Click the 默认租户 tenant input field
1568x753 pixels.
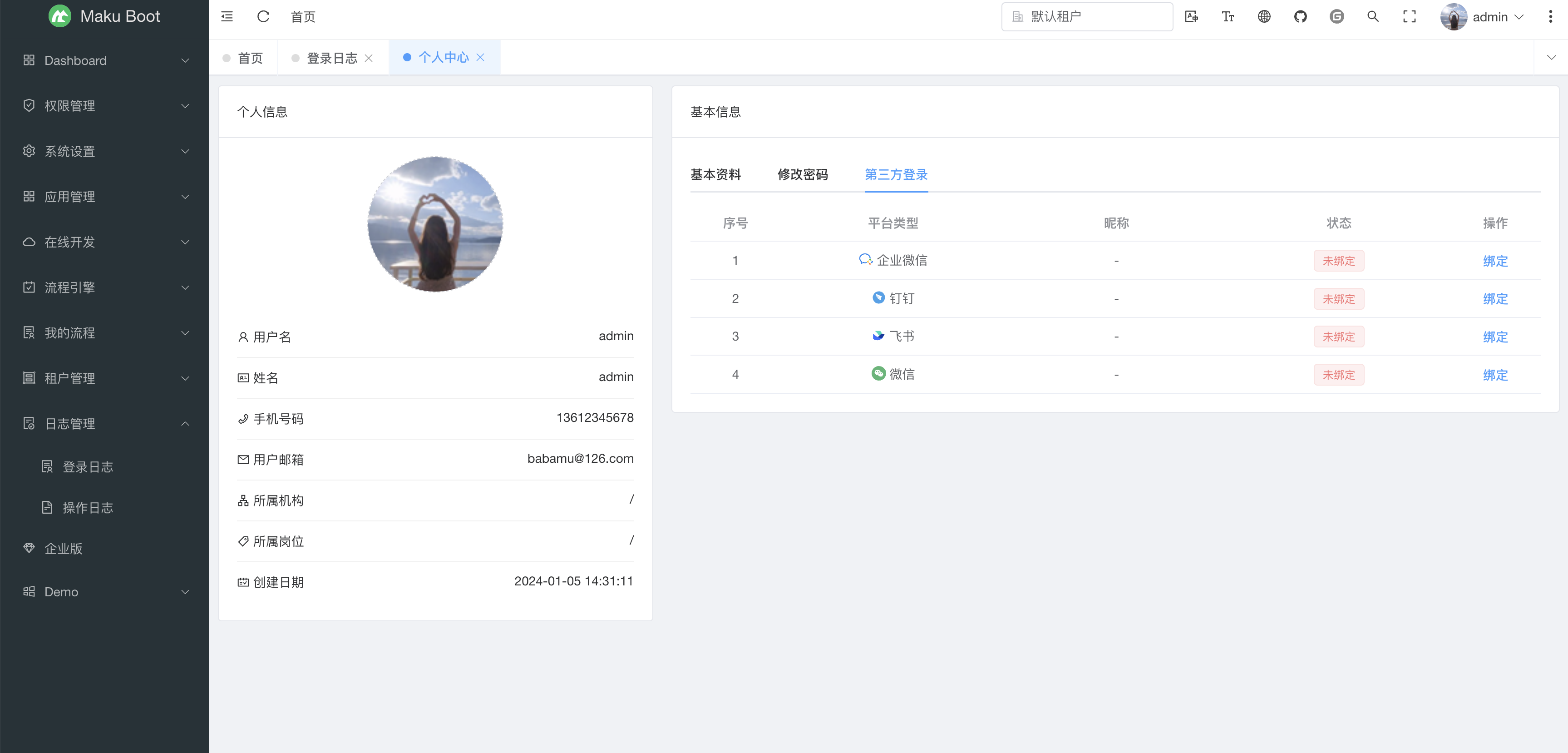tap(1087, 16)
